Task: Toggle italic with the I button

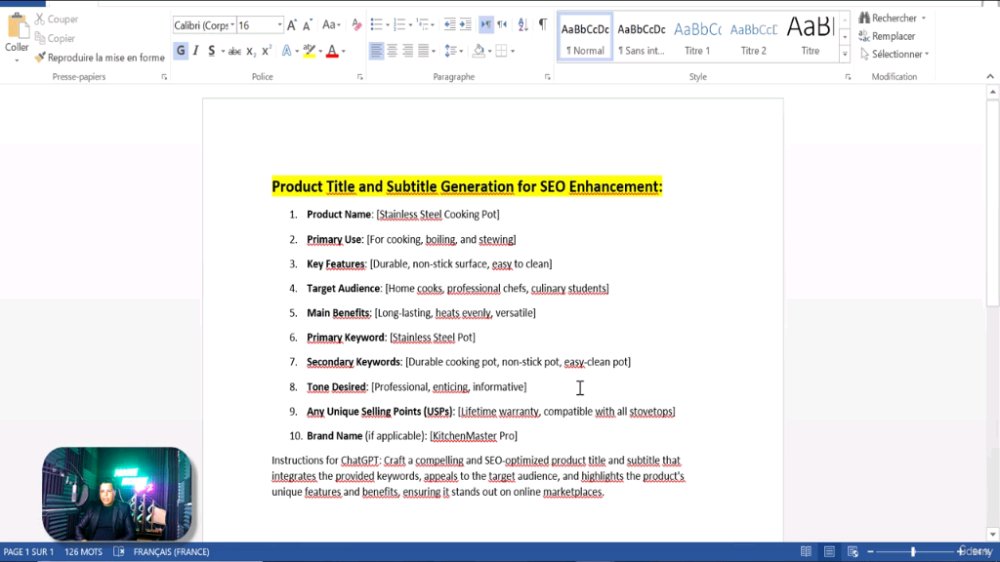Action: coord(196,51)
